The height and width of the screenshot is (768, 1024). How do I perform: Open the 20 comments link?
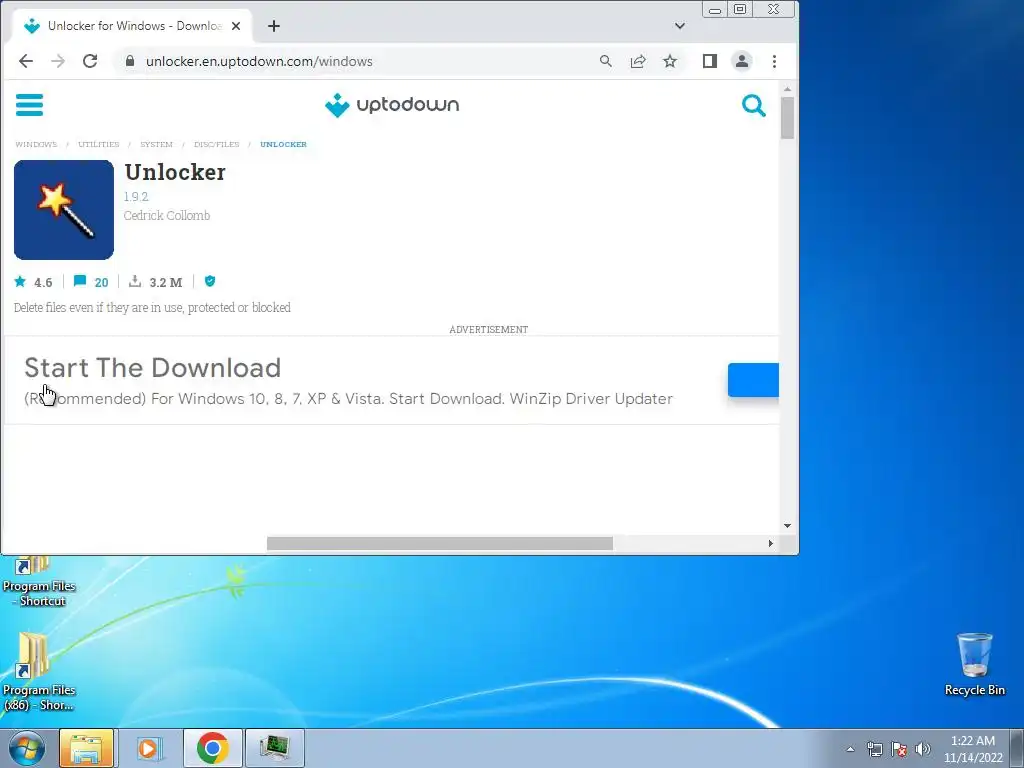(91, 282)
